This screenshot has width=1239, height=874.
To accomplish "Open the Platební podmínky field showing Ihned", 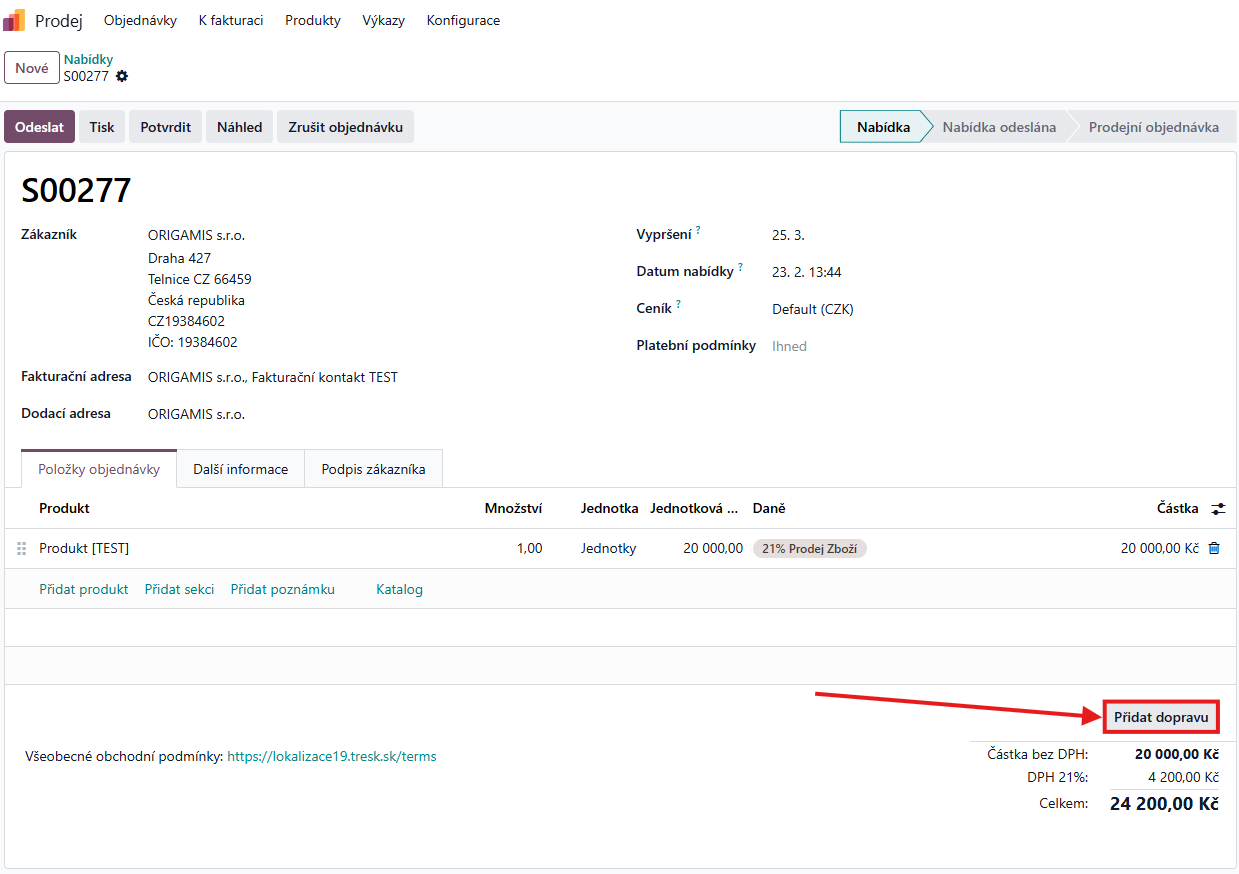I will pos(789,346).
